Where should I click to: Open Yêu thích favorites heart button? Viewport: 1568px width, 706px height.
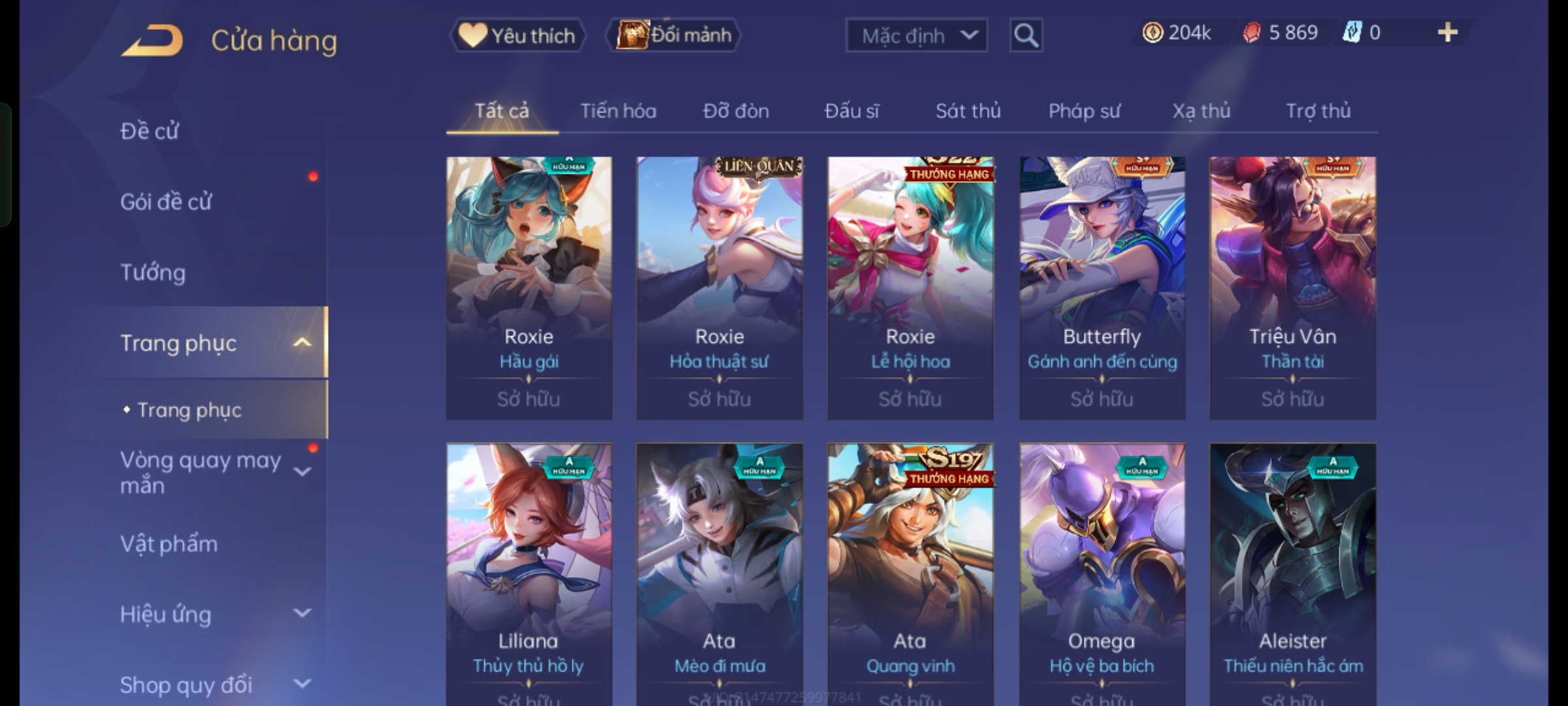517,35
